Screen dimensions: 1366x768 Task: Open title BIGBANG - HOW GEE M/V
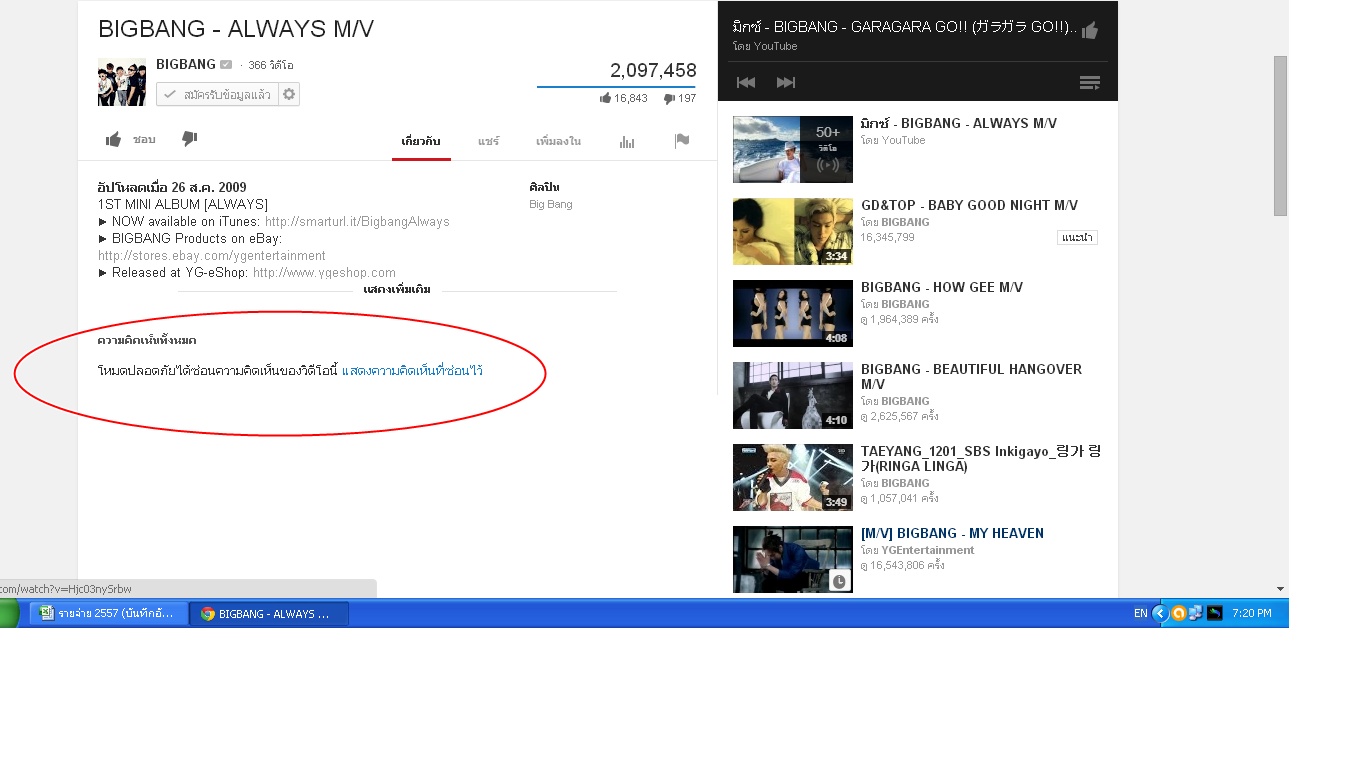click(942, 287)
